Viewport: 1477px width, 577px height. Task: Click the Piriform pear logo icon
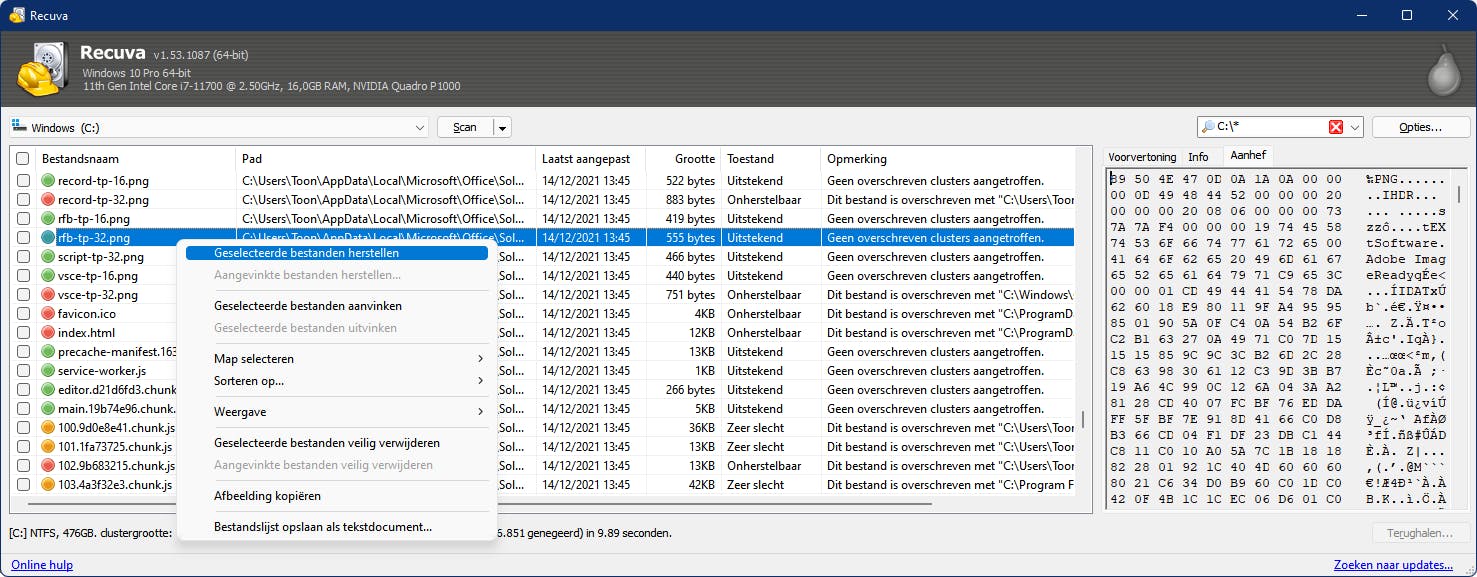point(1442,71)
